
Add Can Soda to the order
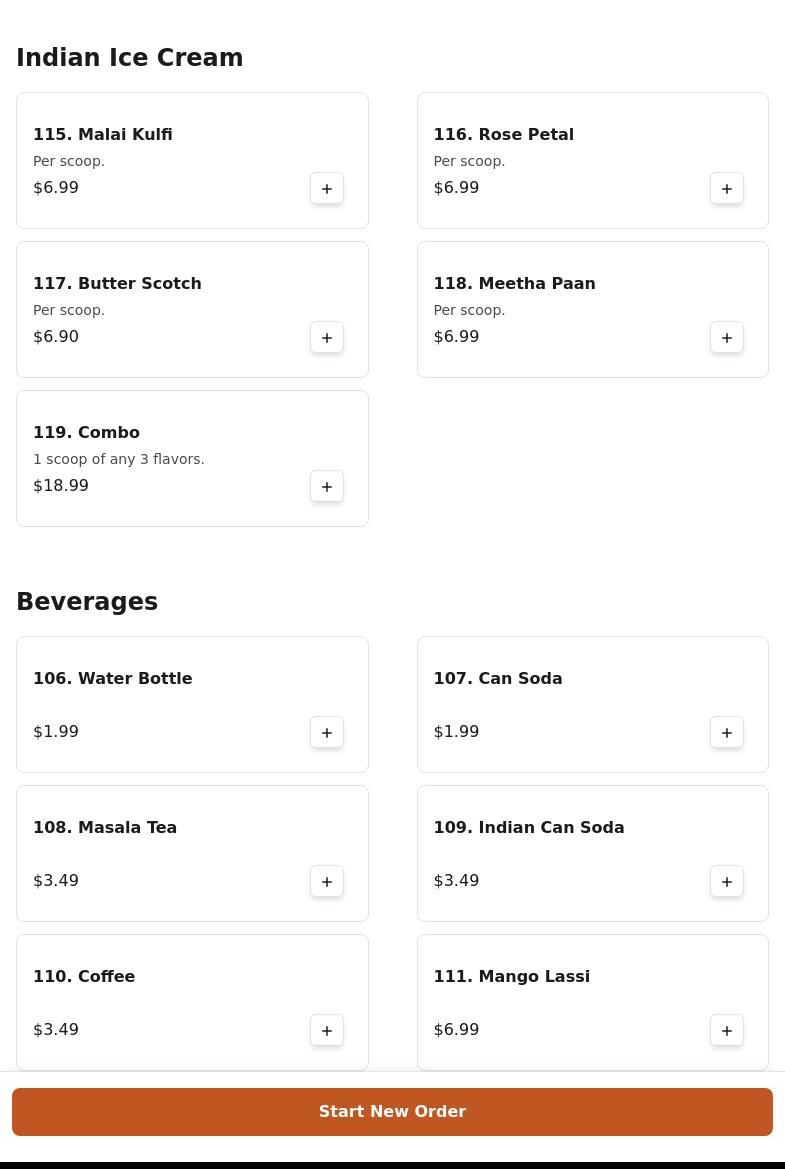point(727,733)
